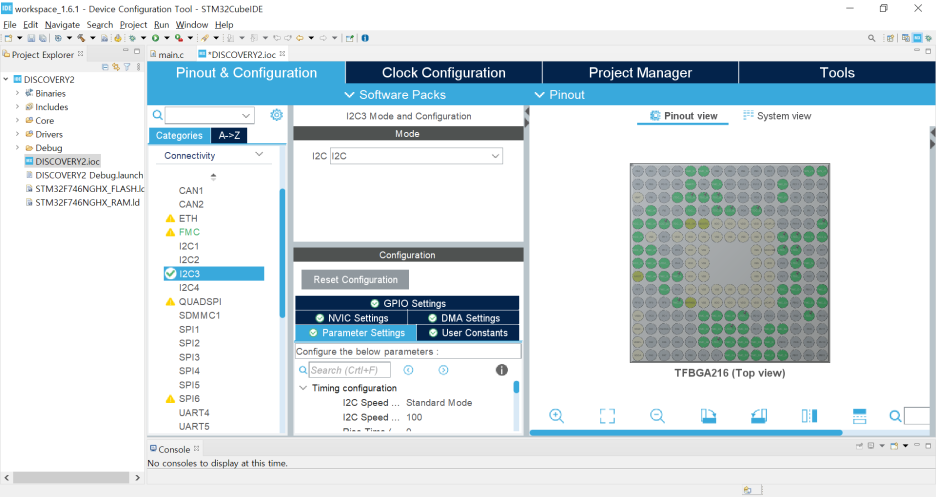This screenshot has width=936, height=497.
Task: Click the New file toolbar icon
Action: (8, 38)
